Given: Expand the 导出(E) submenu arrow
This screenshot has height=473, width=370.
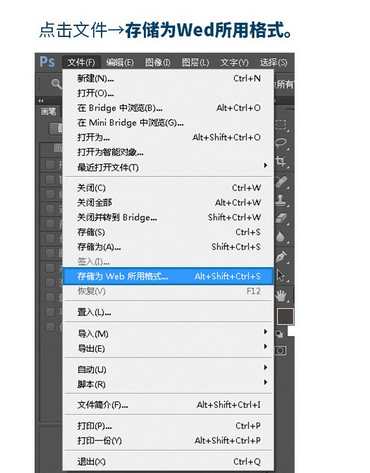Looking at the screenshot, I should click(x=265, y=346).
